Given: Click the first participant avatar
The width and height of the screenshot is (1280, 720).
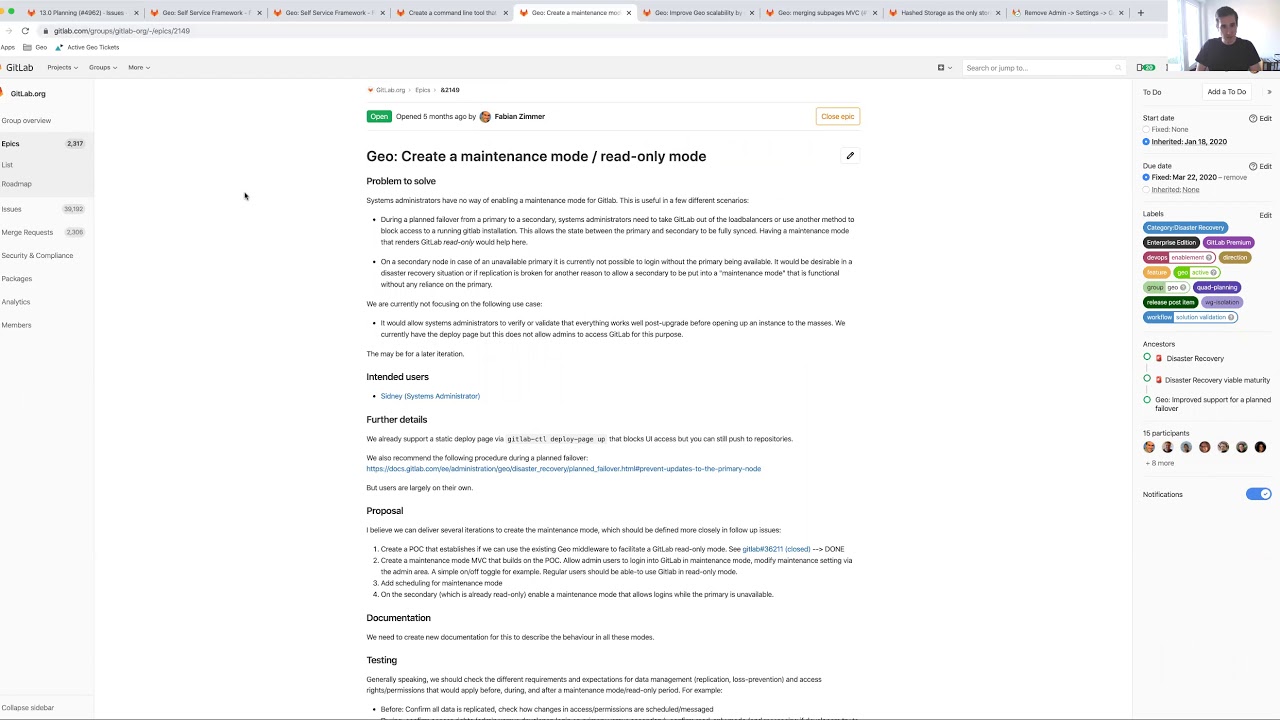Looking at the screenshot, I should pyautogui.click(x=1149, y=448).
